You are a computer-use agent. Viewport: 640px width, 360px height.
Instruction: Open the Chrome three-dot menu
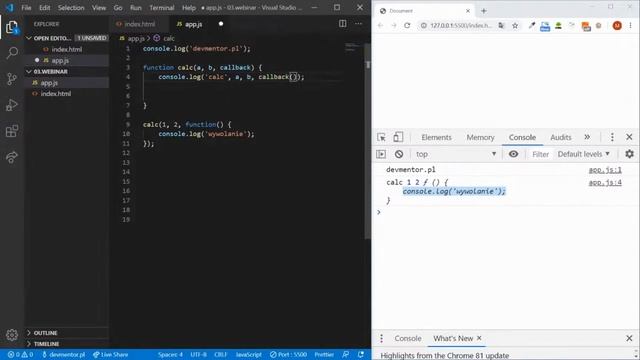(630, 25)
